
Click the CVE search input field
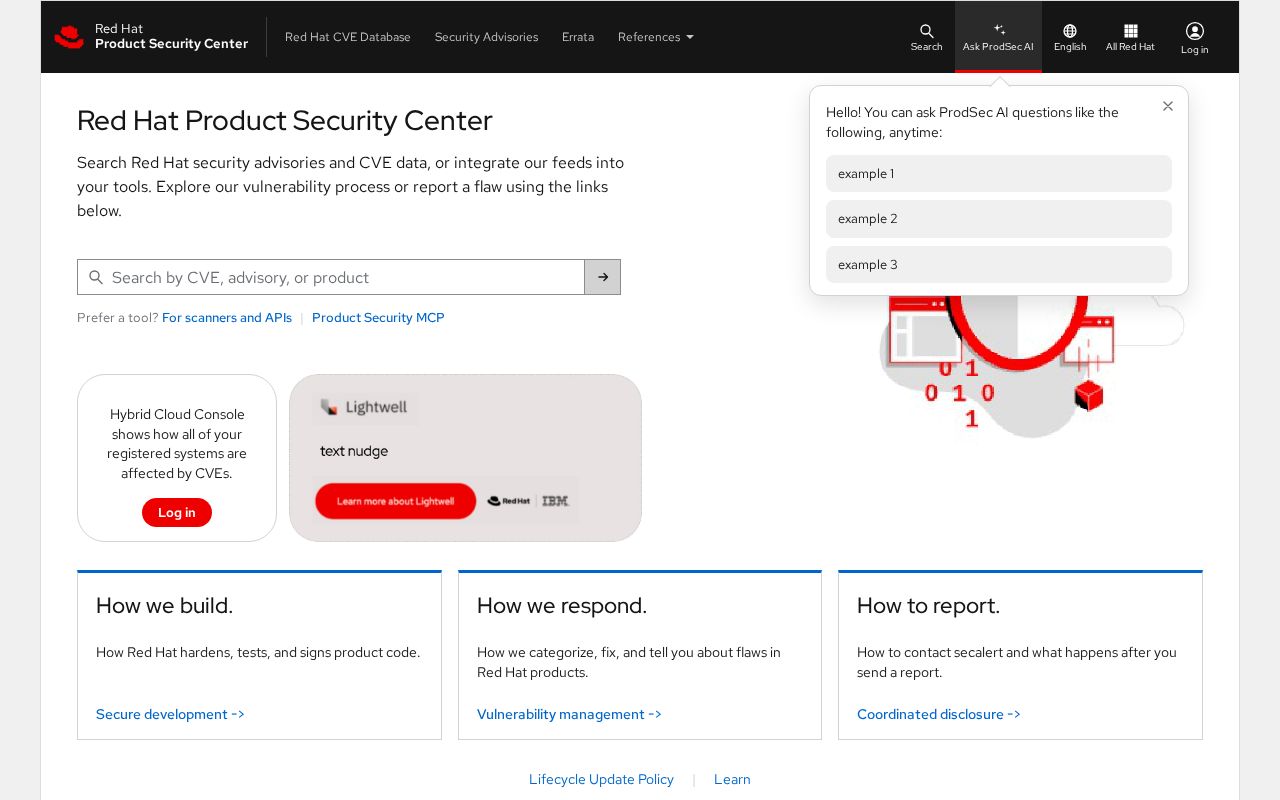[331, 277]
